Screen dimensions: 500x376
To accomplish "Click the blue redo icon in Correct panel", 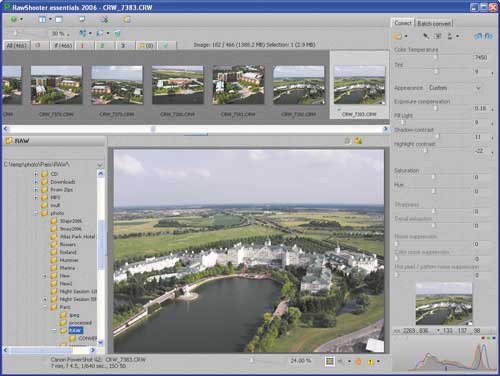I will [489, 36].
